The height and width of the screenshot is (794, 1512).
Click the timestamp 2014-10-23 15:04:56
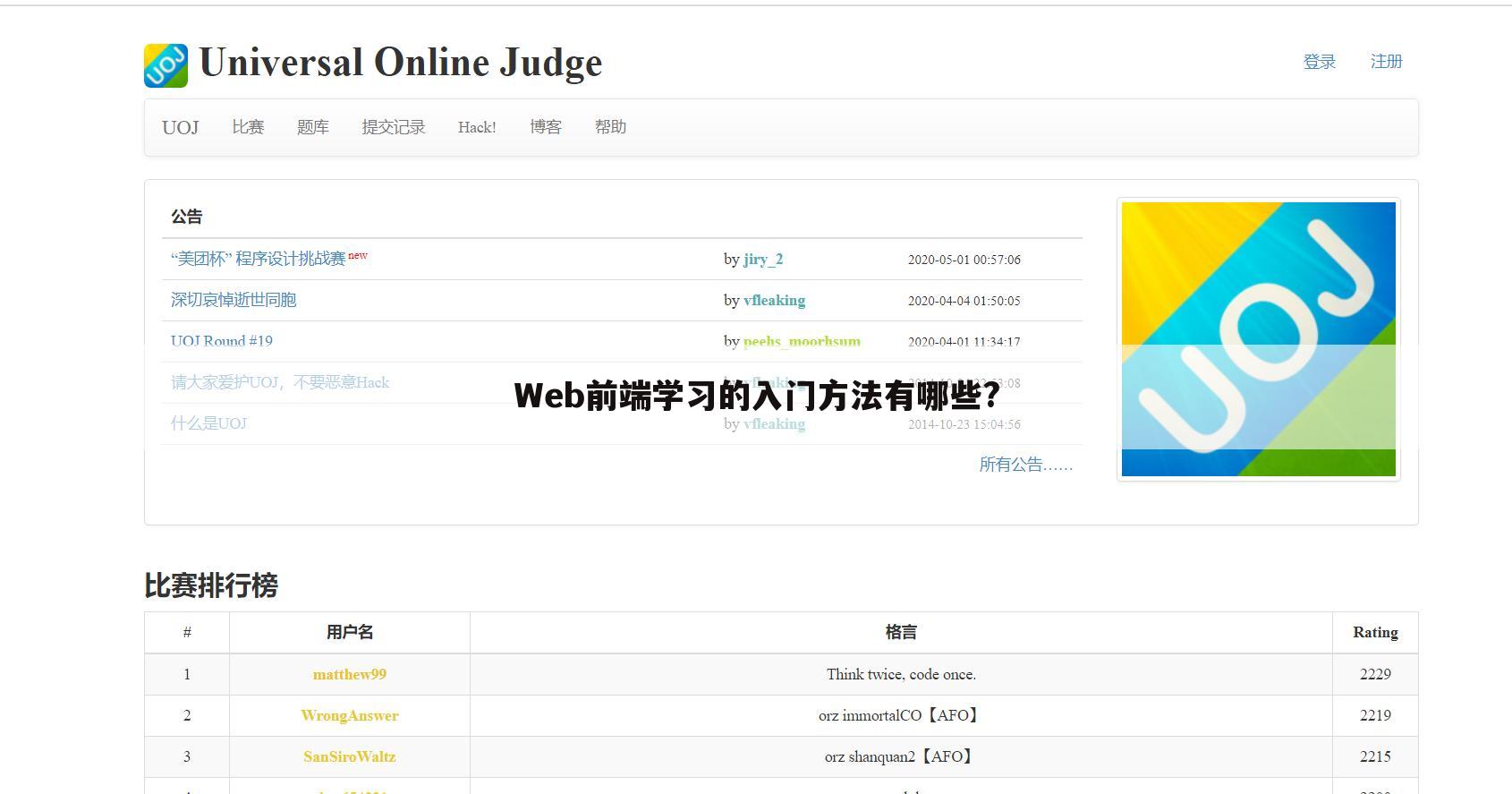coord(964,424)
